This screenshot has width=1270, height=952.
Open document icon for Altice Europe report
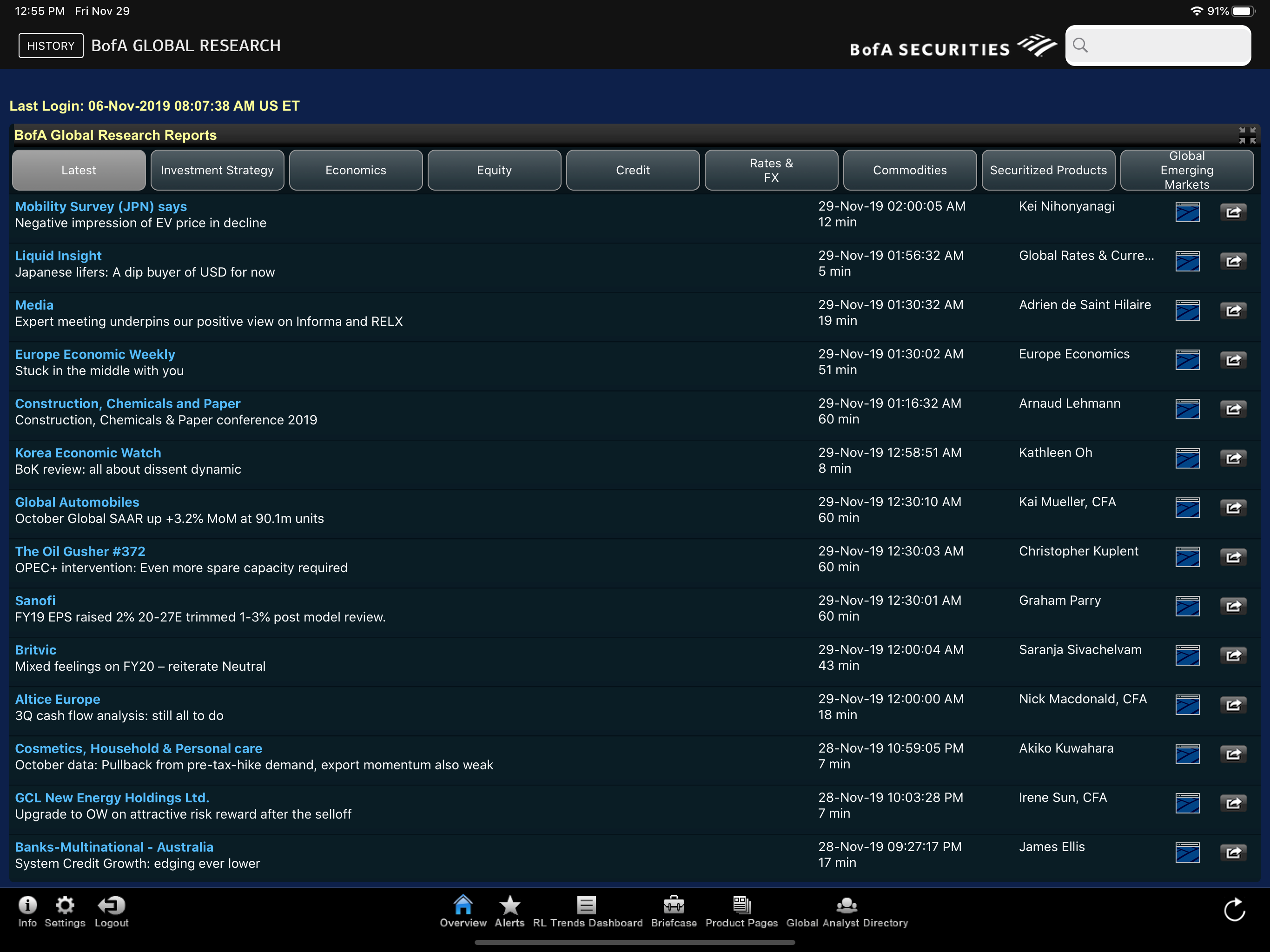coord(1187,706)
